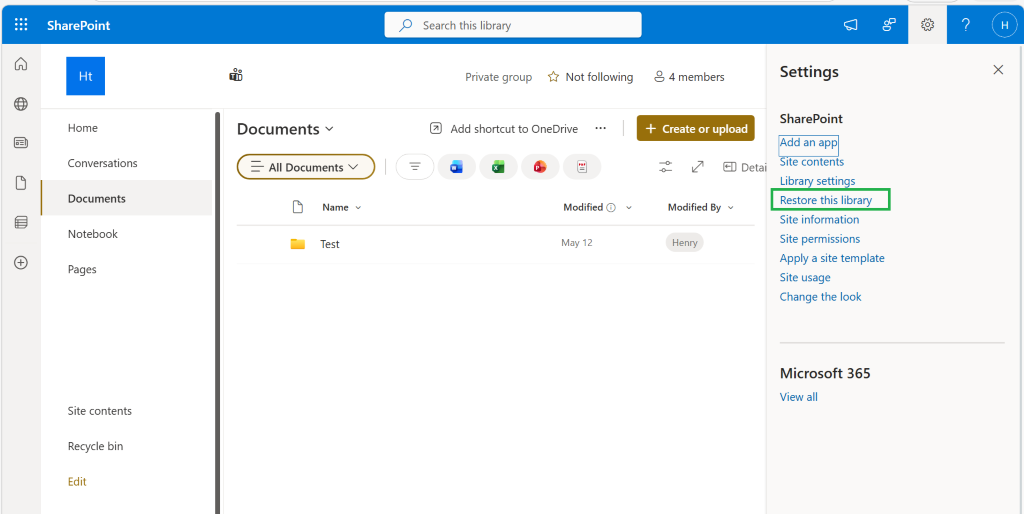The image size is (1024, 514).
Task: Click the Modified column info icon
Action: tap(611, 208)
